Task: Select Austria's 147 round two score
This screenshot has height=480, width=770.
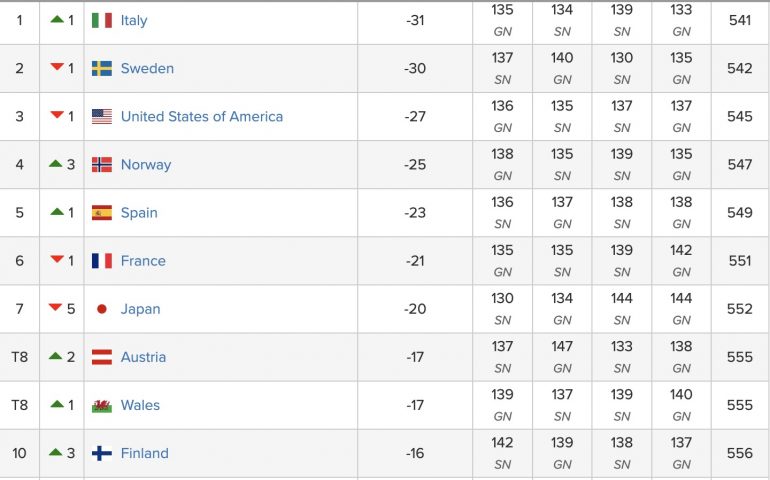Action: [x=562, y=346]
